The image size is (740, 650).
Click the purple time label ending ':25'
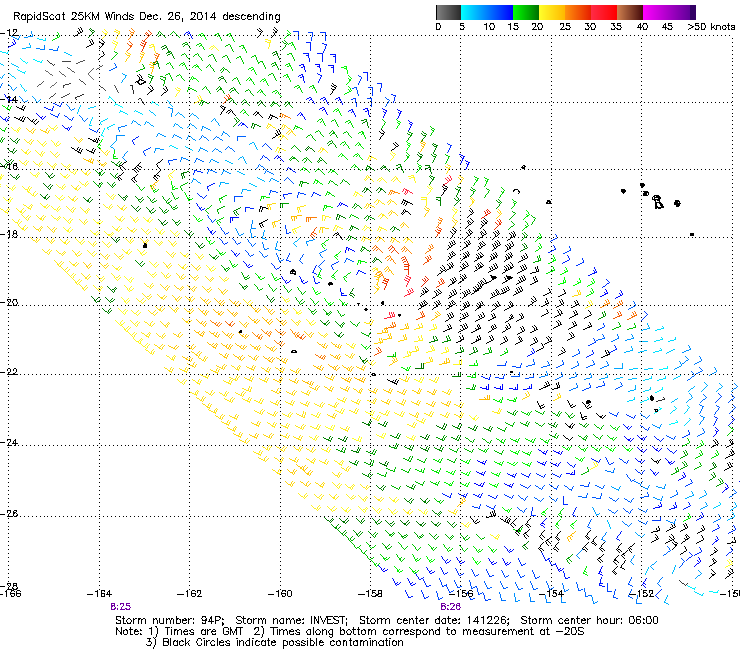120,607
